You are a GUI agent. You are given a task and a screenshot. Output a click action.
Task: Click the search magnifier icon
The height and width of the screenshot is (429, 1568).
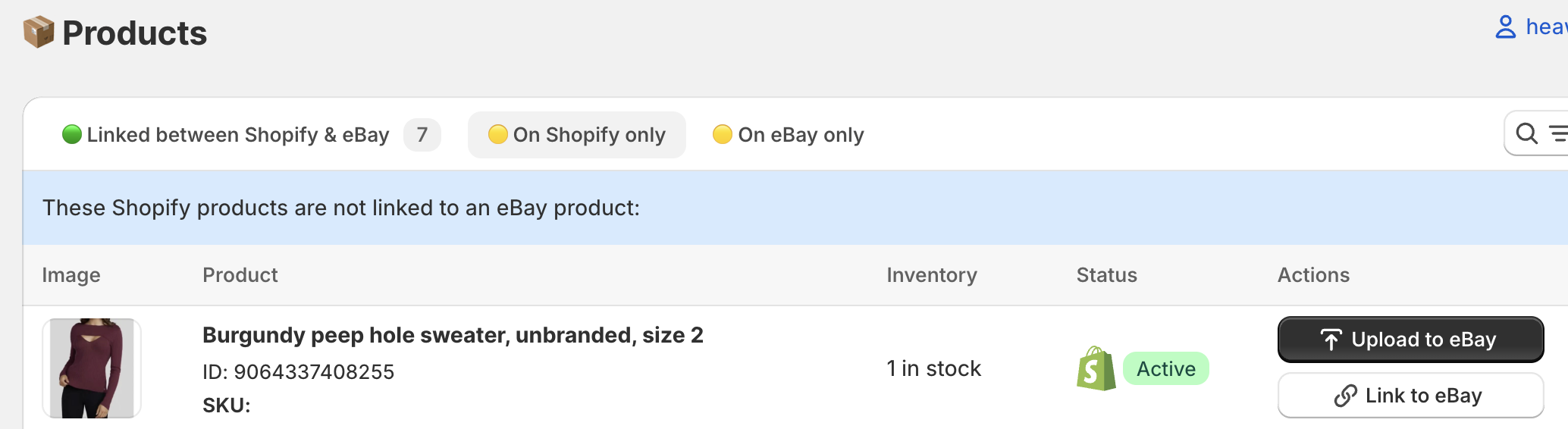pyautogui.click(x=1526, y=134)
